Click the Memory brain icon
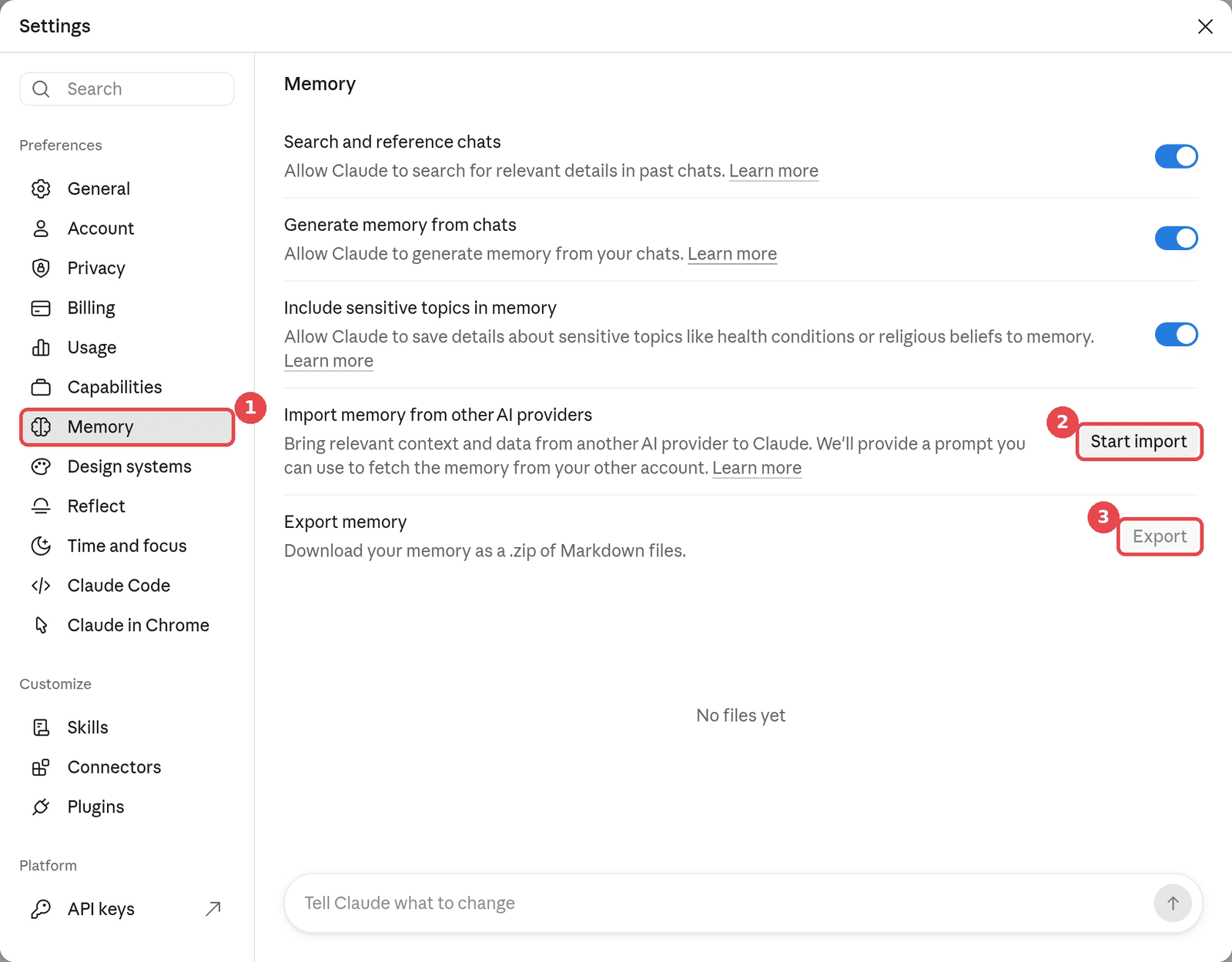1232x962 pixels. click(41, 427)
